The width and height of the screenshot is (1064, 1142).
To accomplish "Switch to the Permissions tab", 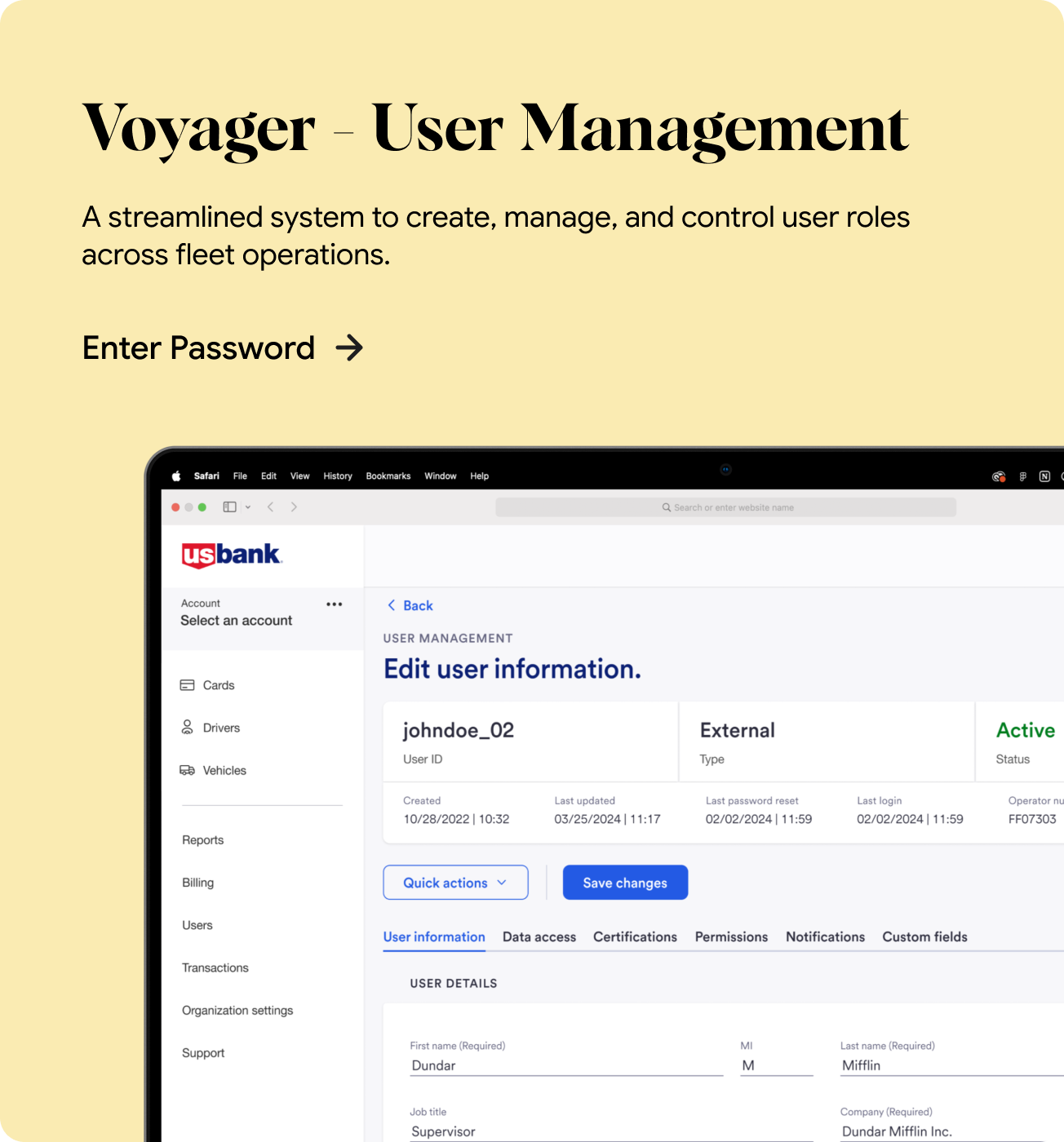I will [x=730, y=936].
